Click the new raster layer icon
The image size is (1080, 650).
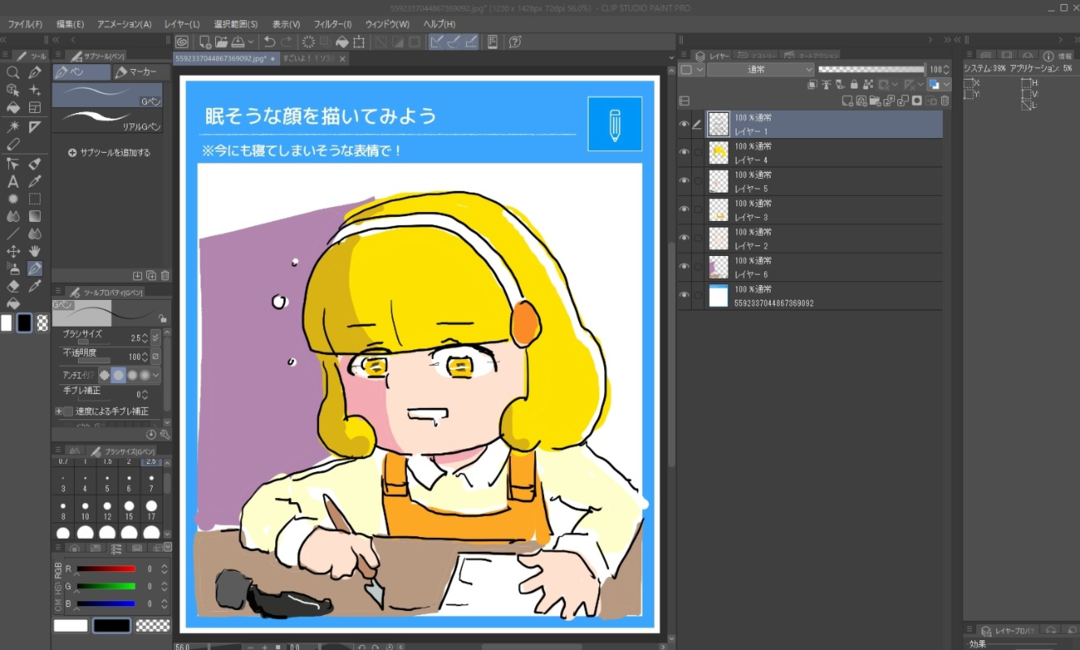pyautogui.click(x=846, y=101)
